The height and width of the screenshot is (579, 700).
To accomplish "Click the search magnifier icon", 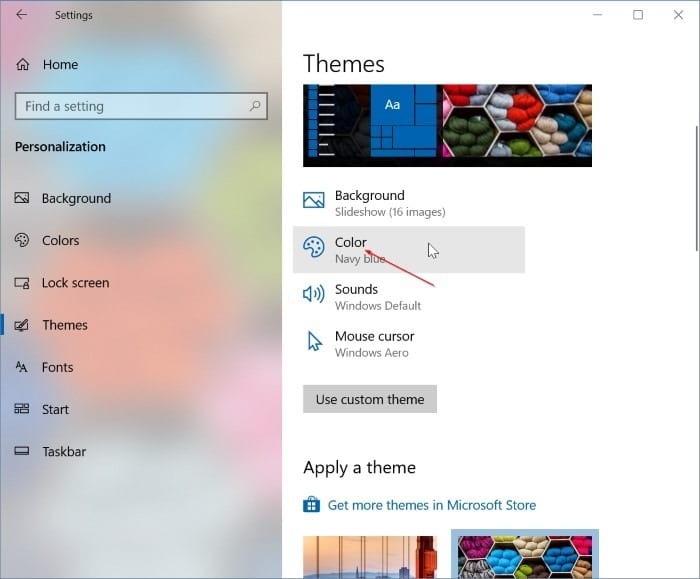I will coord(255,106).
